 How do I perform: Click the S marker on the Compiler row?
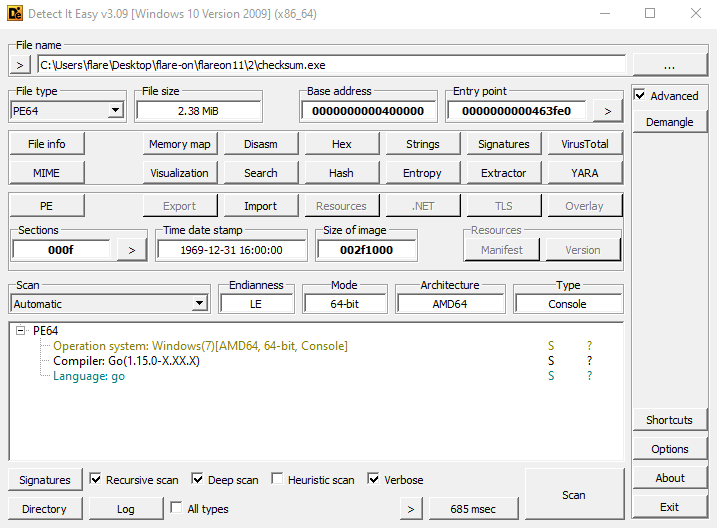pos(550,361)
